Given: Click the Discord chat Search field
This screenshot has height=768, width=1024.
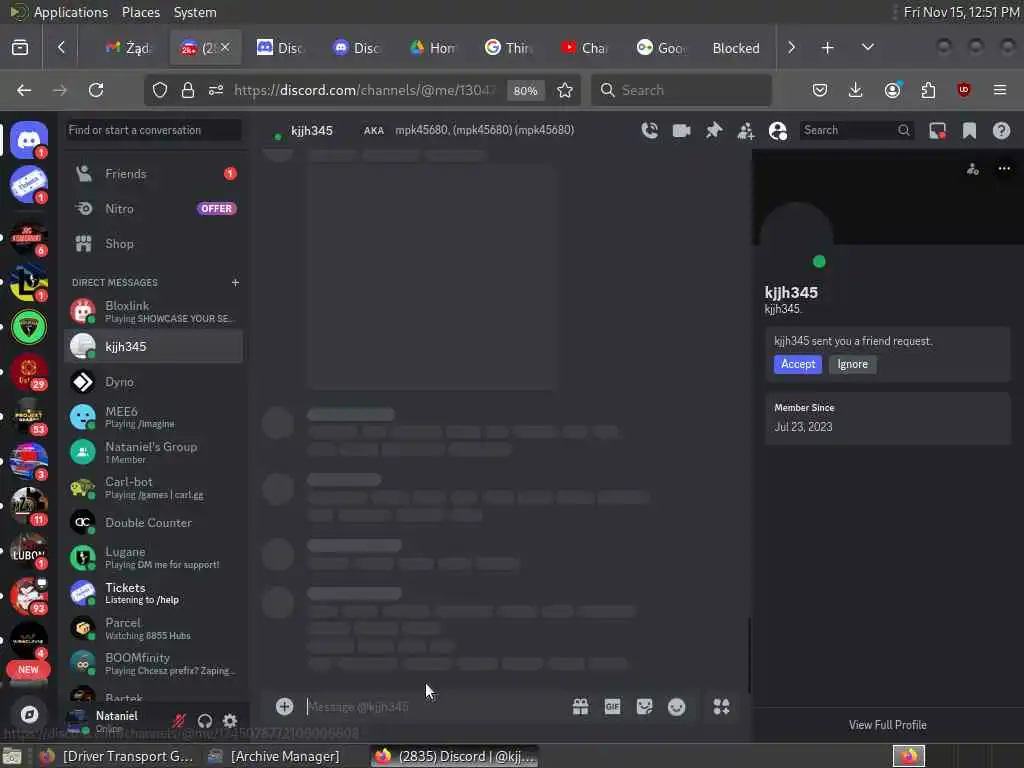Looking at the screenshot, I should (856, 131).
